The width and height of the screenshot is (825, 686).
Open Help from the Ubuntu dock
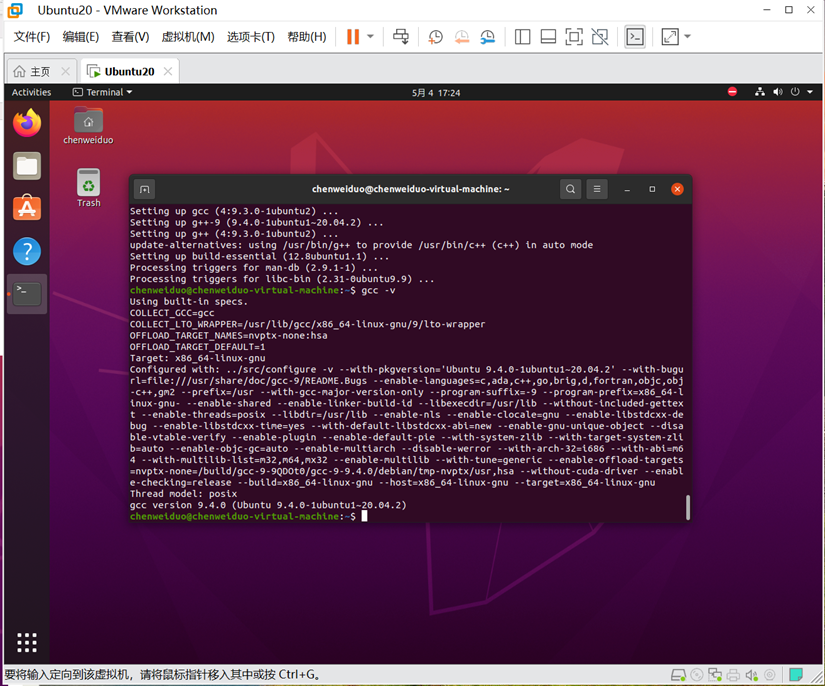pyautogui.click(x=27, y=251)
